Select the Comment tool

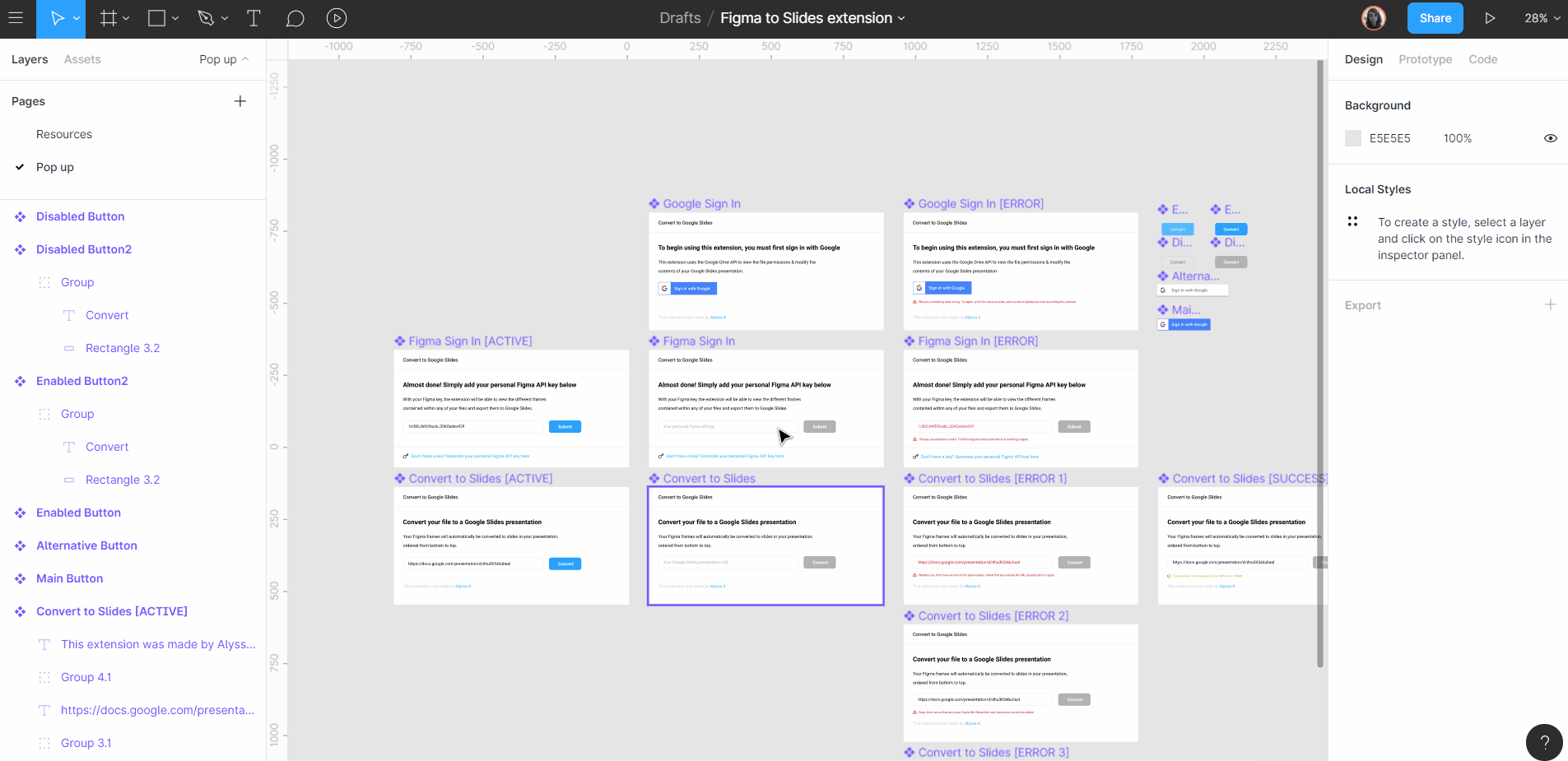pyautogui.click(x=295, y=18)
